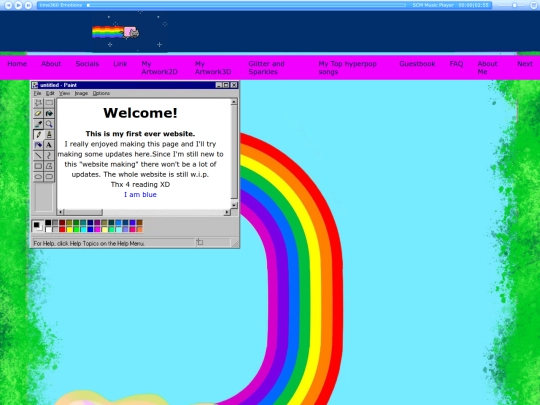
Task: Click the Paint canvas scroll-down arrow
Action: coord(234,205)
